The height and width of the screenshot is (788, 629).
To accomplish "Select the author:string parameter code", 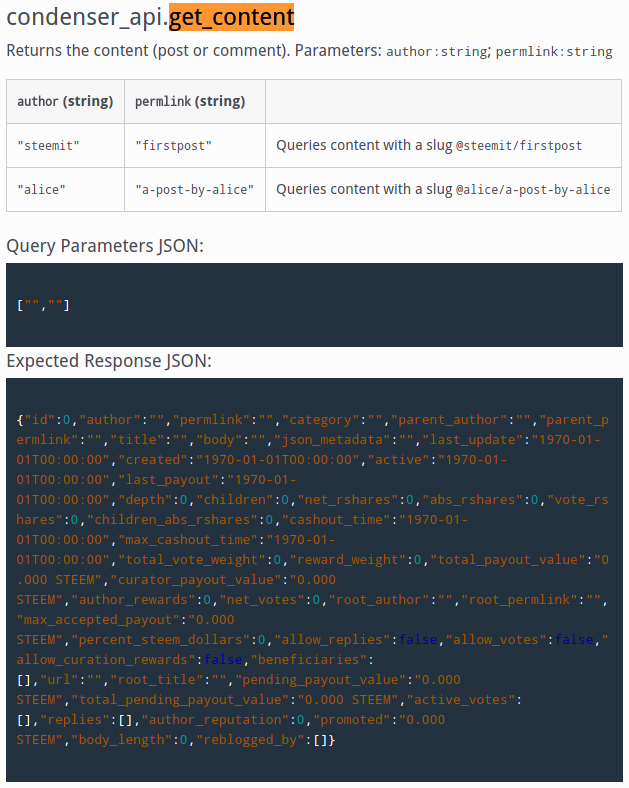I will 437,52.
